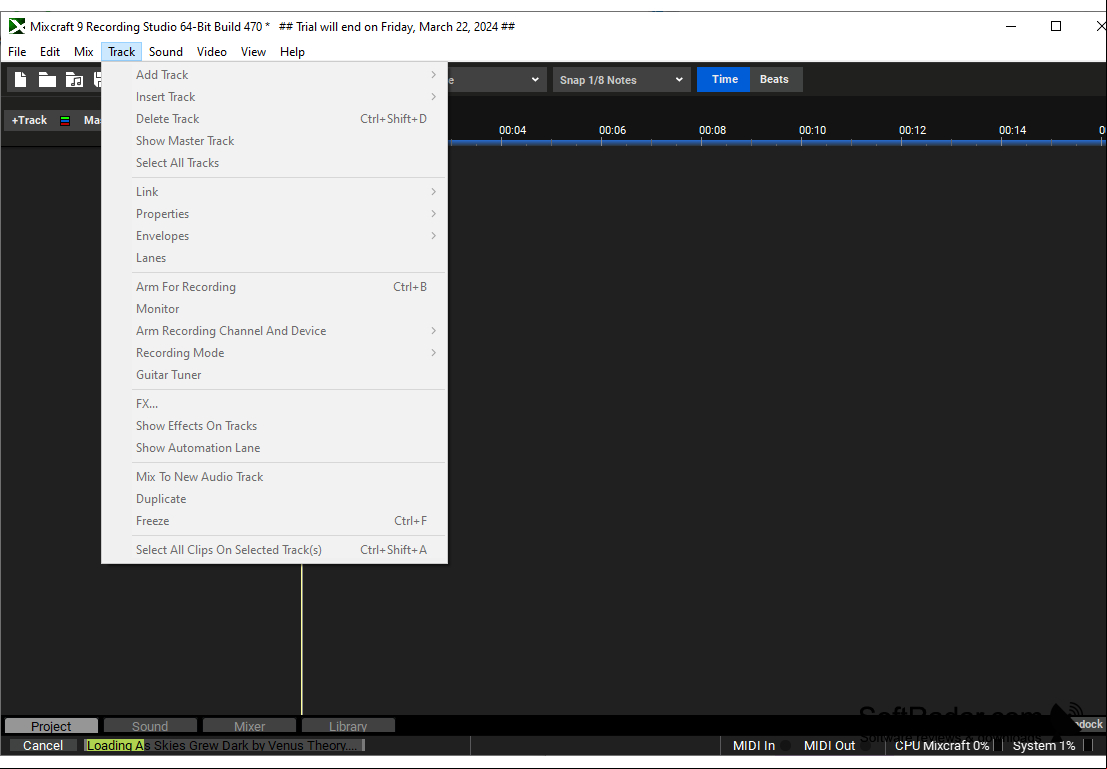Open the Mix menu
The height and width of the screenshot is (769, 1107).
[x=83, y=52]
